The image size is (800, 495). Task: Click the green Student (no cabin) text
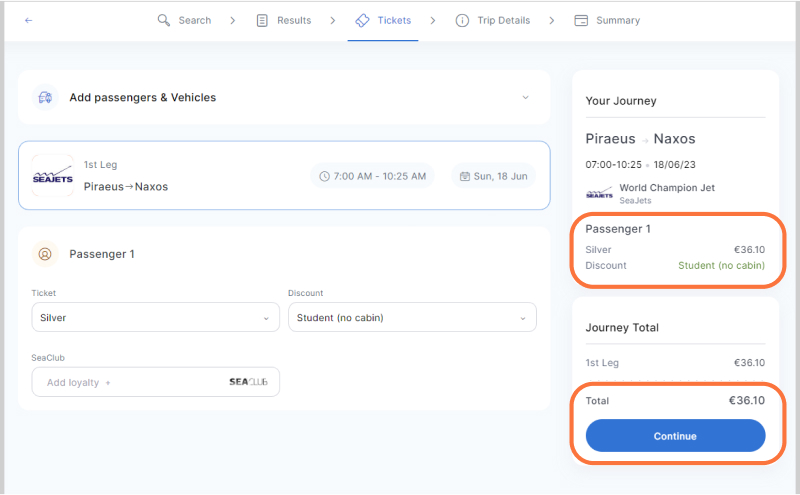tap(721, 265)
